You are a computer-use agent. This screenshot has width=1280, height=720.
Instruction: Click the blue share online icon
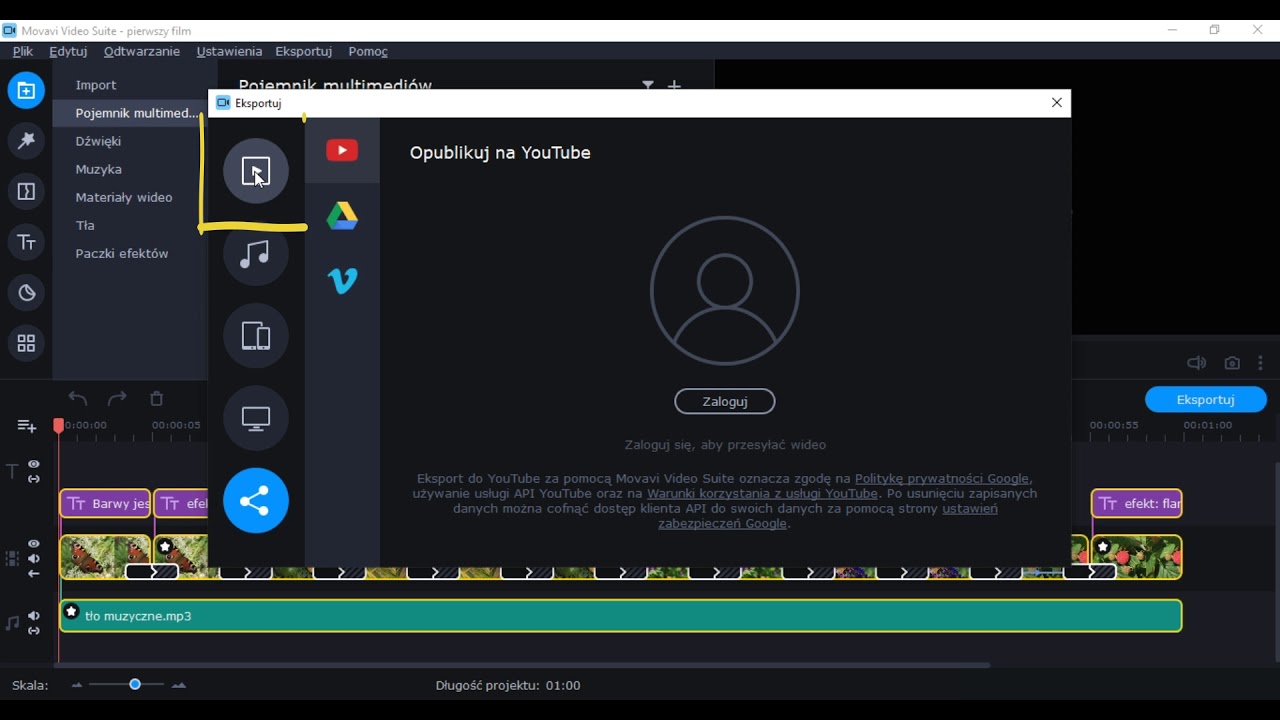coord(255,500)
